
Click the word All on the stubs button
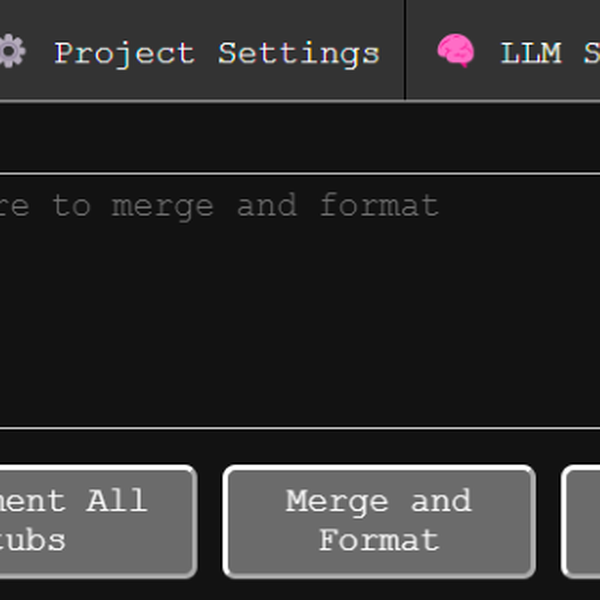click(116, 500)
